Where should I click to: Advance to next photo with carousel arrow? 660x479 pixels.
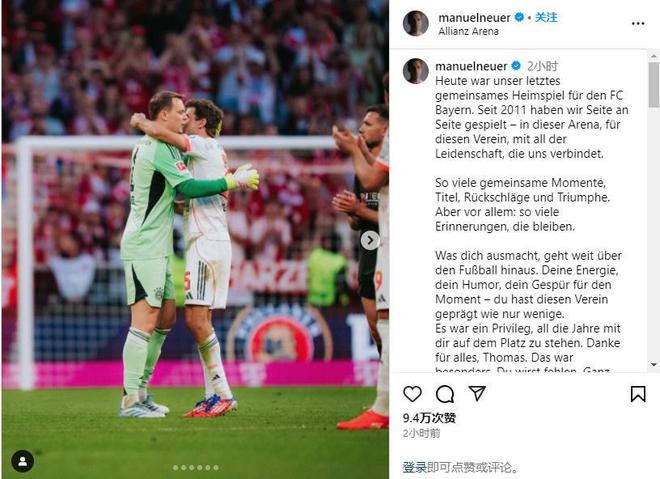click(x=370, y=240)
